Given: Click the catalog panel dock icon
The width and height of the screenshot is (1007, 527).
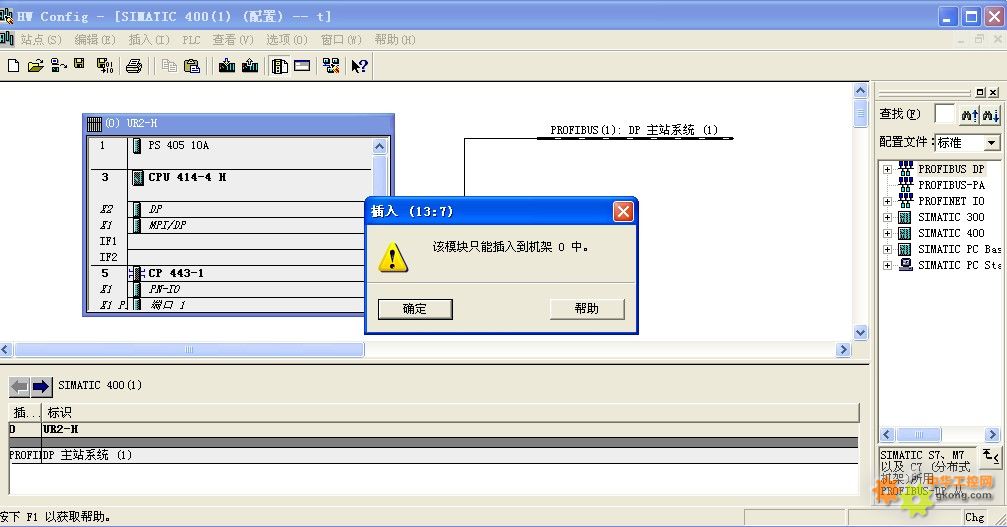Looking at the screenshot, I should [x=980, y=92].
